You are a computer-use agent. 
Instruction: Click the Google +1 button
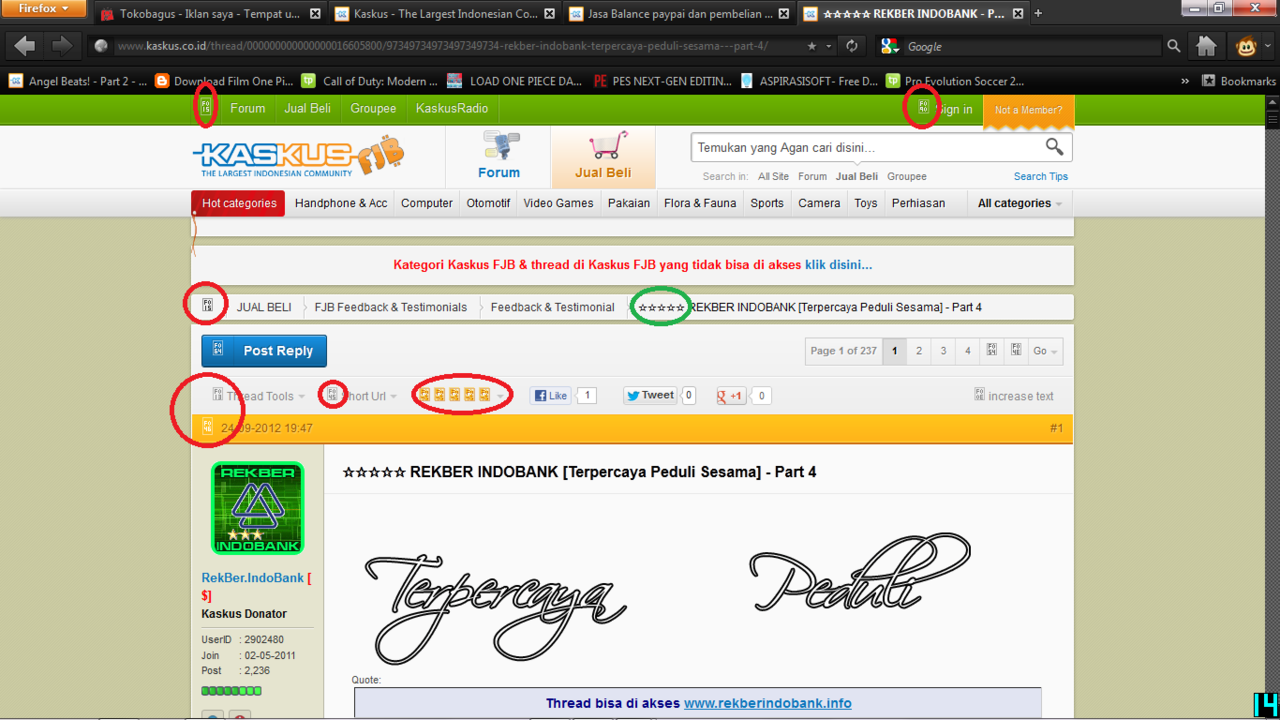[x=731, y=396]
